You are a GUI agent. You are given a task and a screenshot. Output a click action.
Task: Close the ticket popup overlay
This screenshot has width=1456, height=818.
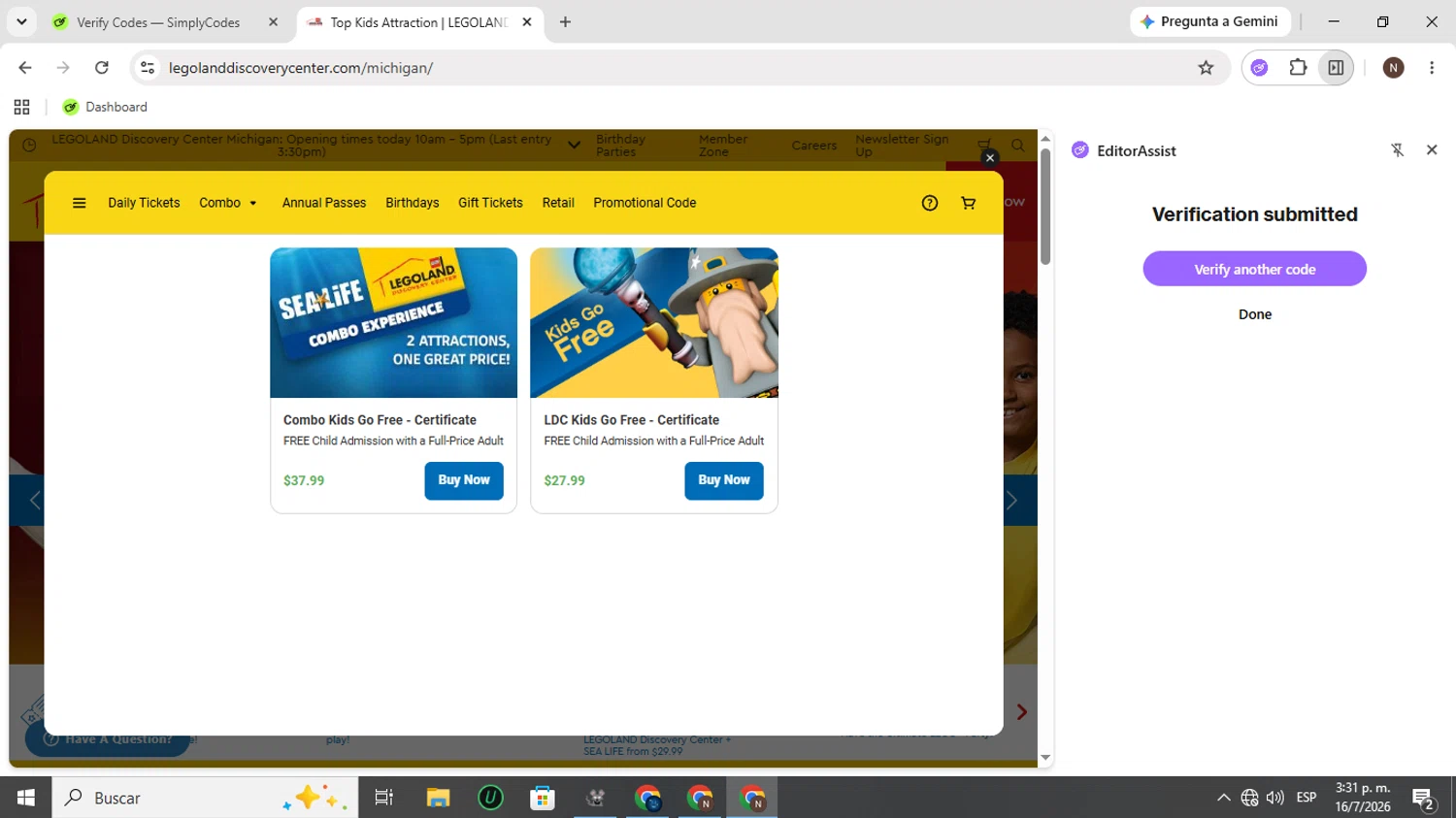coord(990,158)
